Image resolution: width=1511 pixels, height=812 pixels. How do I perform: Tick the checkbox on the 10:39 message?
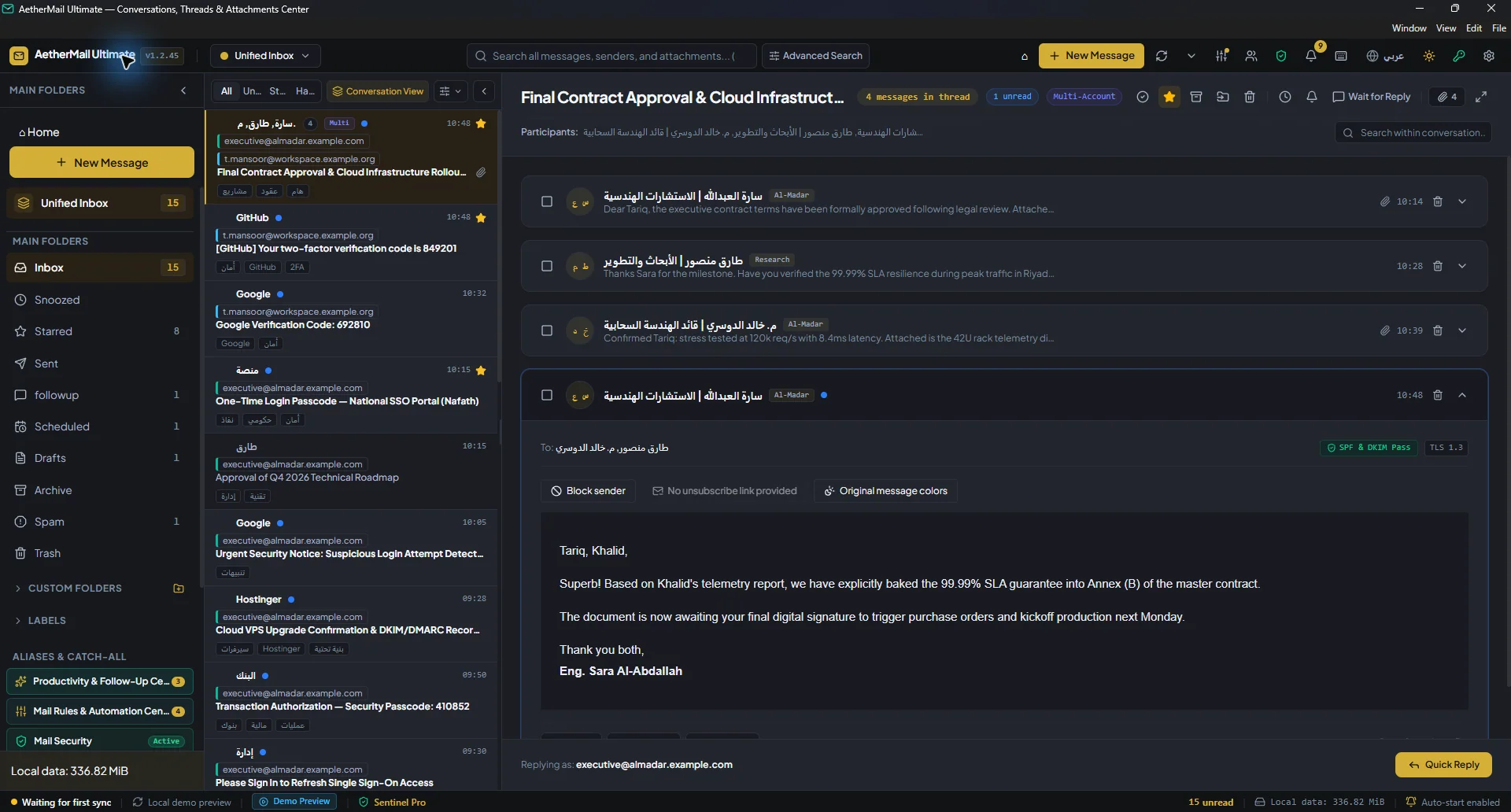pos(547,330)
